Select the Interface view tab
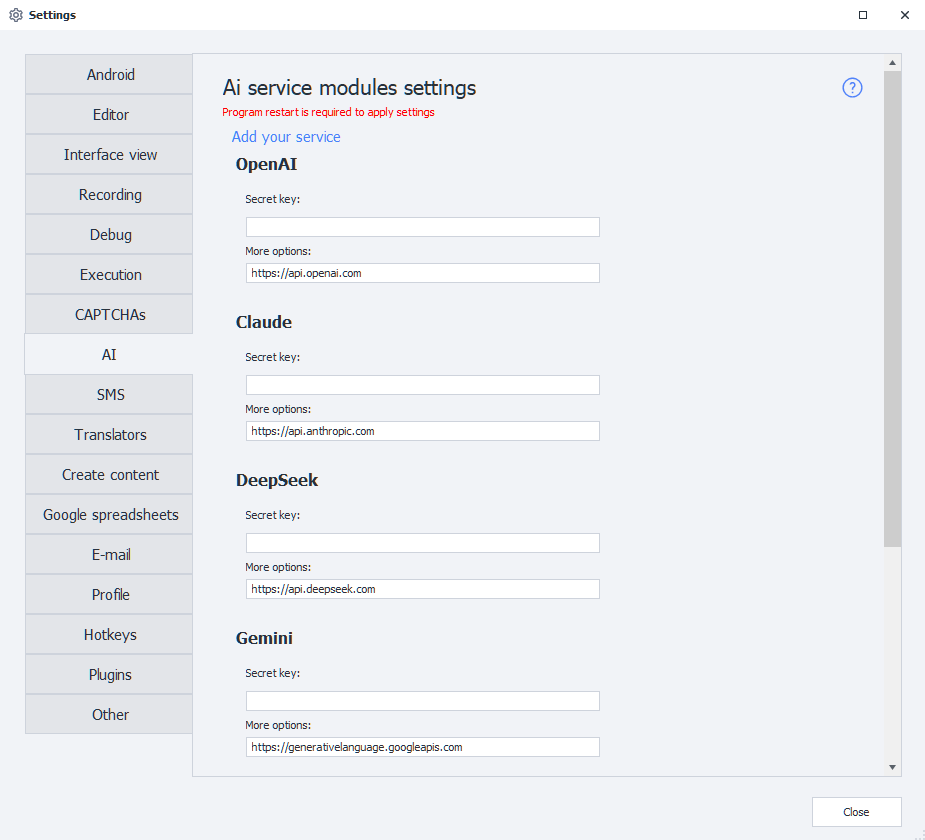The image size is (925, 840). (x=109, y=155)
